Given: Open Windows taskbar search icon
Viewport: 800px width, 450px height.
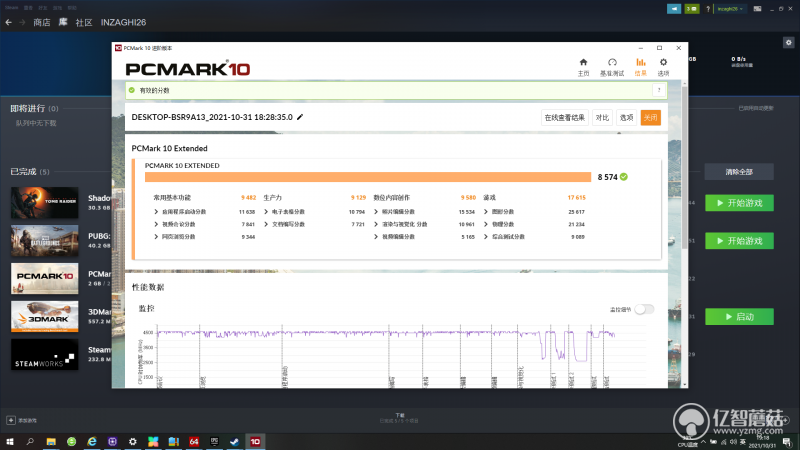Looking at the screenshot, I should pyautogui.click(x=30, y=442).
